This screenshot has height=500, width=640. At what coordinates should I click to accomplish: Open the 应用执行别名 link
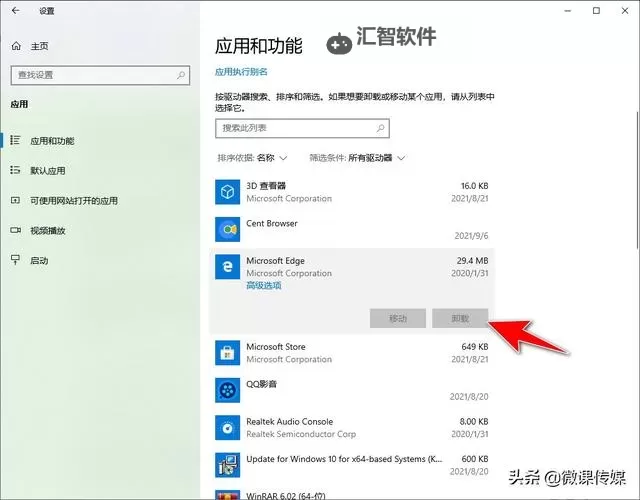[241, 72]
